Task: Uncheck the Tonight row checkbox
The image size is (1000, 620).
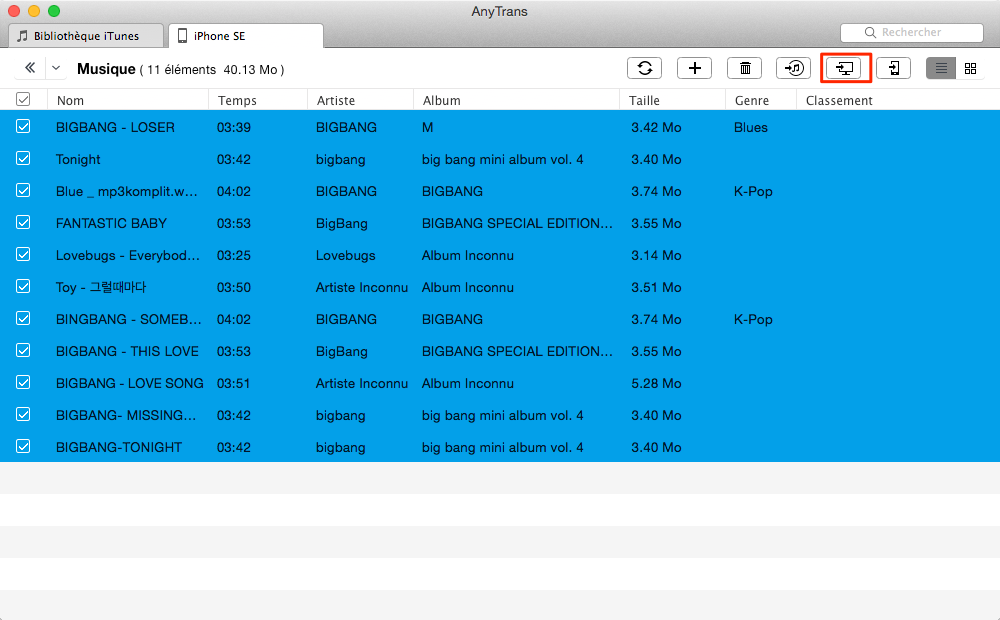Action: click(23, 158)
